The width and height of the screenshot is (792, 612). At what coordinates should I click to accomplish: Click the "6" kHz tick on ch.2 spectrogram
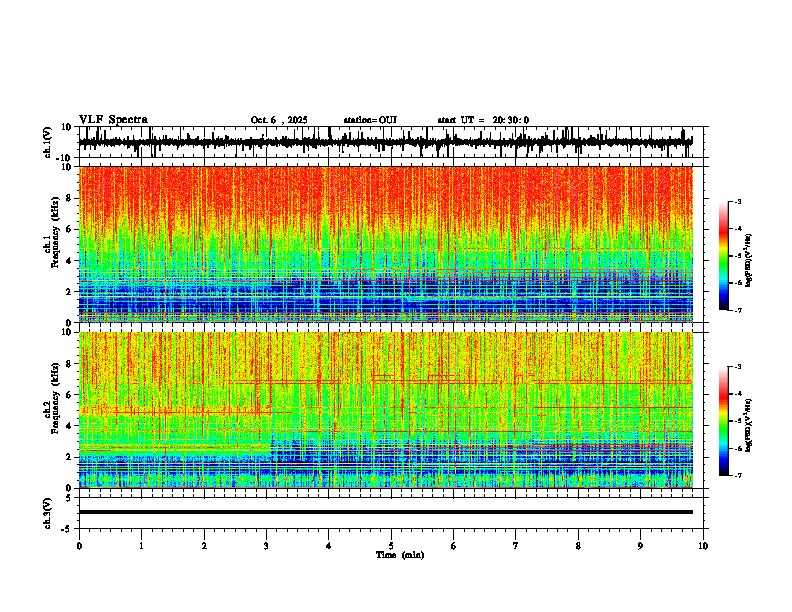tap(70, 395)
